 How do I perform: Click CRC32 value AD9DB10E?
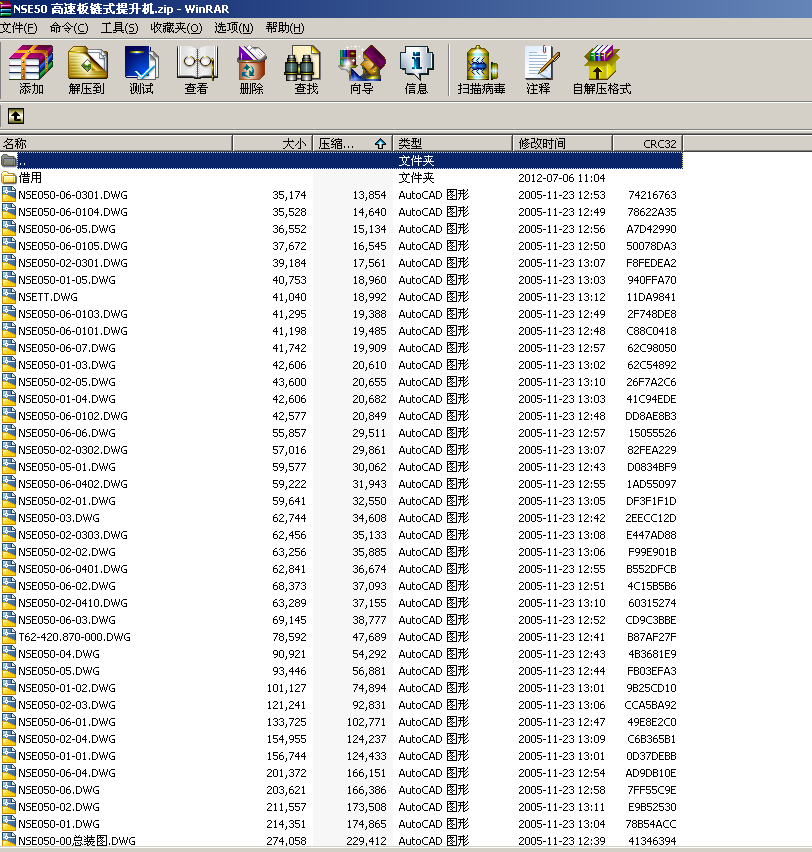click(651, 773)
